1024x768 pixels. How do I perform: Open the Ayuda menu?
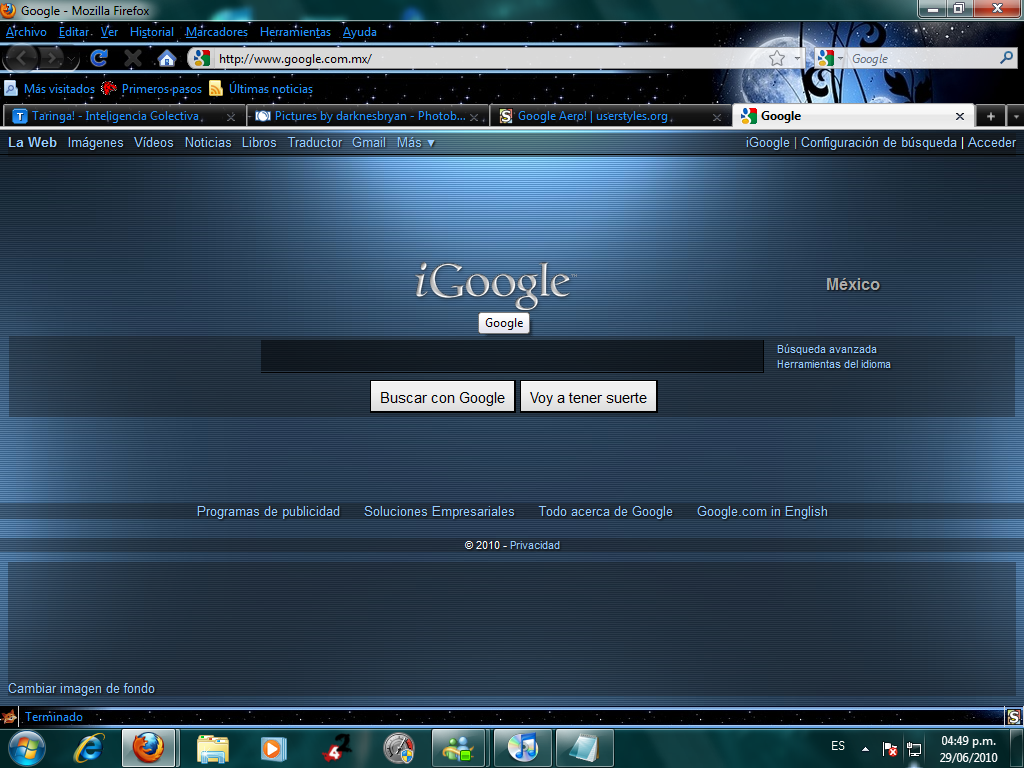pos(359,32)
